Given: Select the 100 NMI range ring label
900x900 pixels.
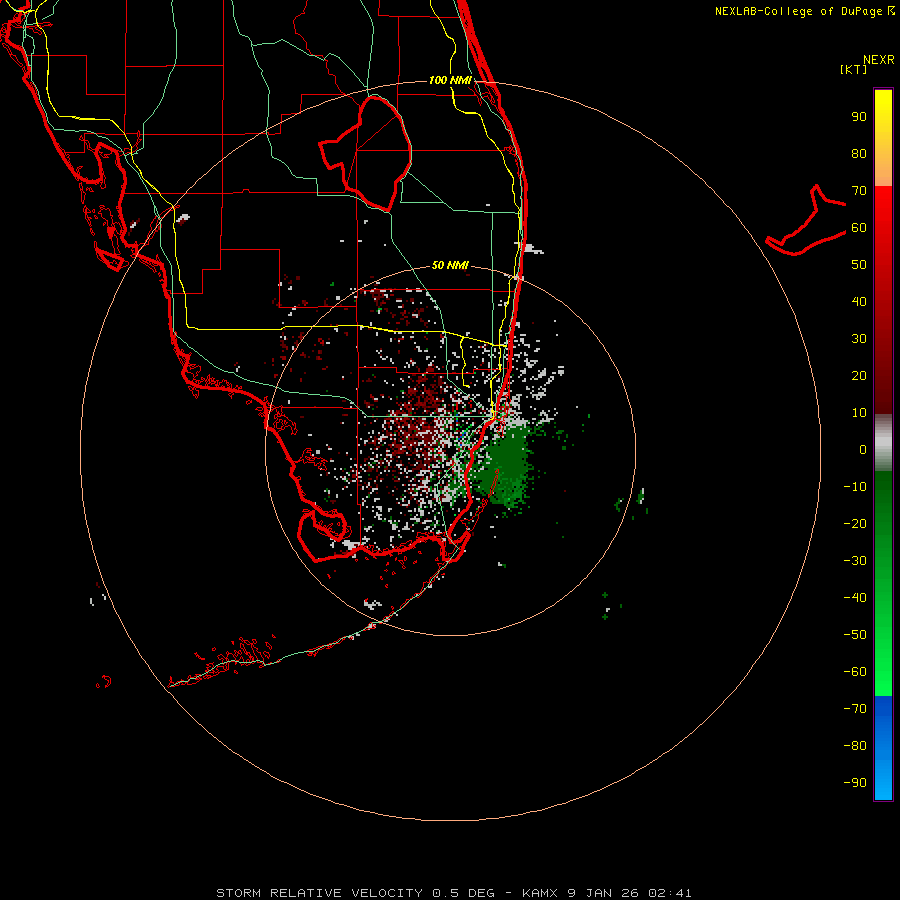Looking at the screenshot, I should [450, 80].
